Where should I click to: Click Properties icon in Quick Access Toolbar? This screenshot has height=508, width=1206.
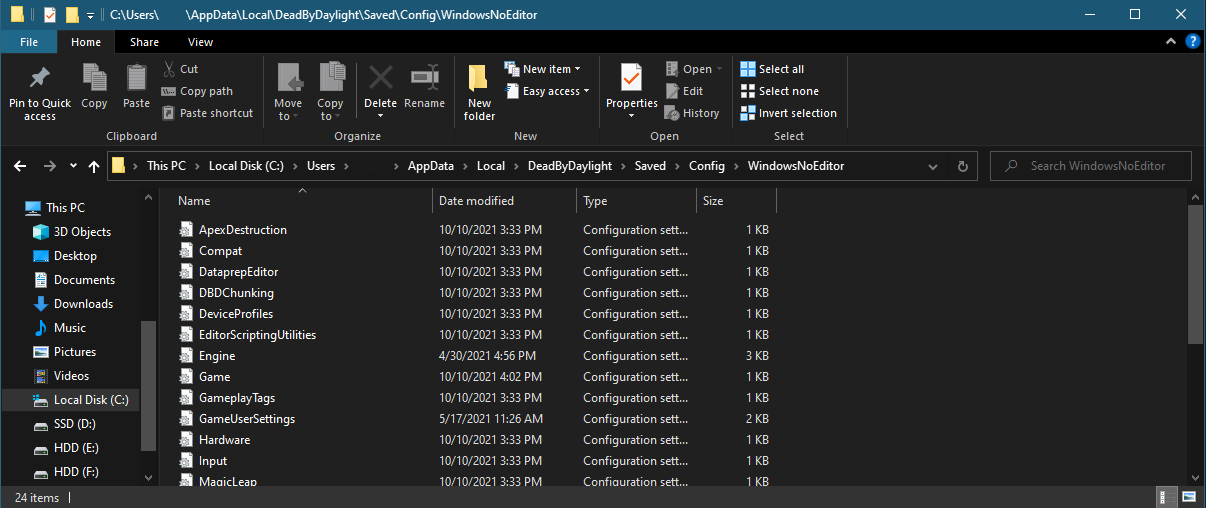[x=49, y=15]
